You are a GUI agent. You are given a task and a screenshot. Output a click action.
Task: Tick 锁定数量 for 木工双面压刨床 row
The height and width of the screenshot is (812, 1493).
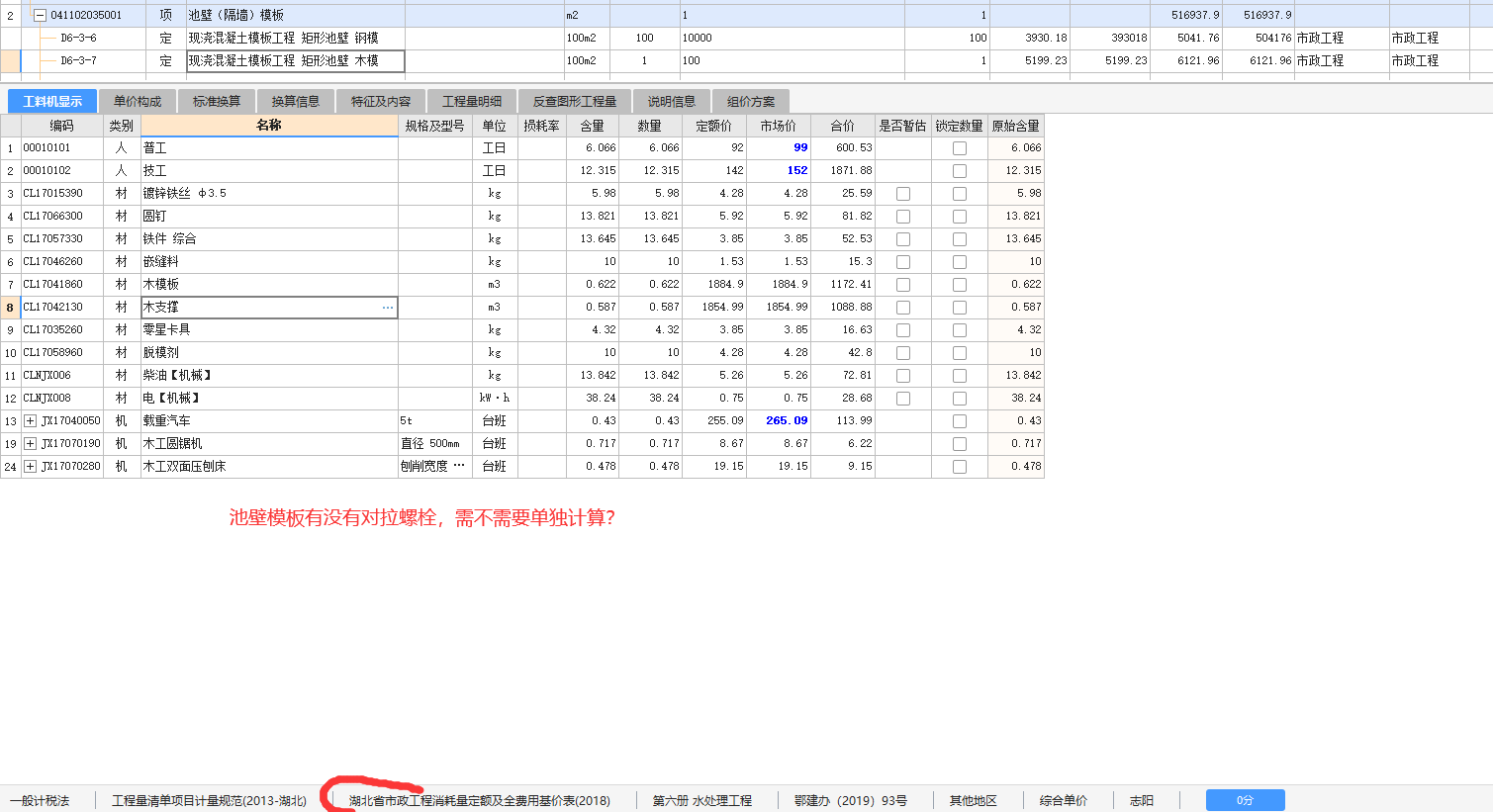coord(960,467)
